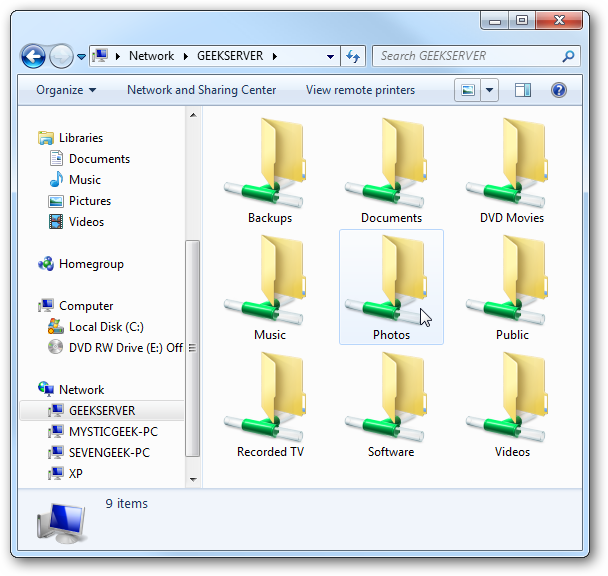The width and height of the screenshot is (608, 576).
Task: Refresh the GEEKSERVER folder view
Action: 353,56
